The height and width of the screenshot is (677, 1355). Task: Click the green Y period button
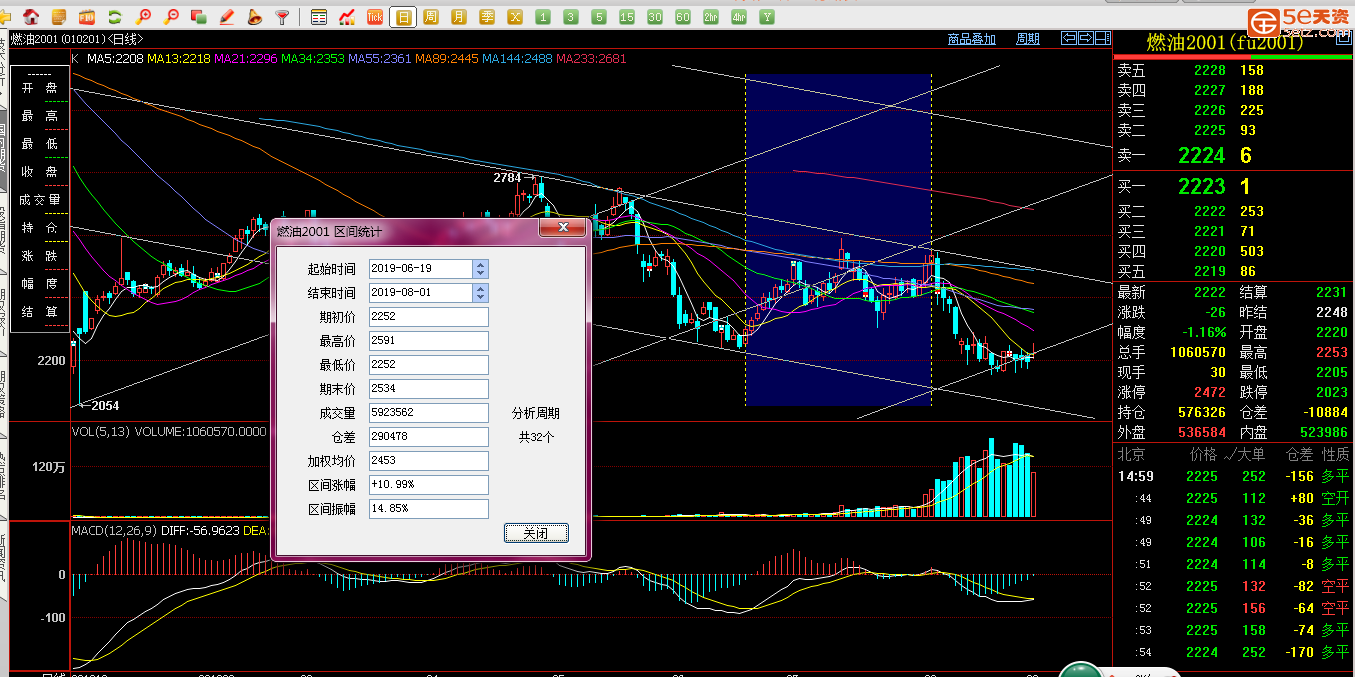tap(767, 17)
